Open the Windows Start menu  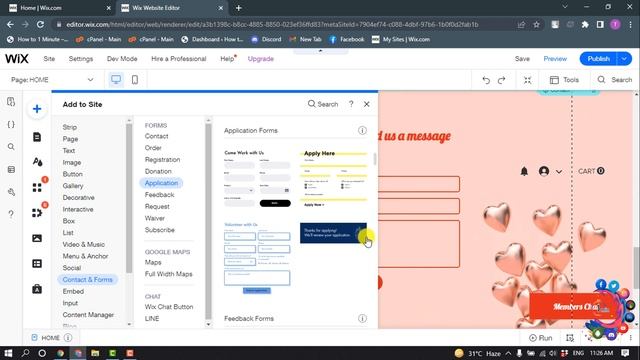point(8,353)
